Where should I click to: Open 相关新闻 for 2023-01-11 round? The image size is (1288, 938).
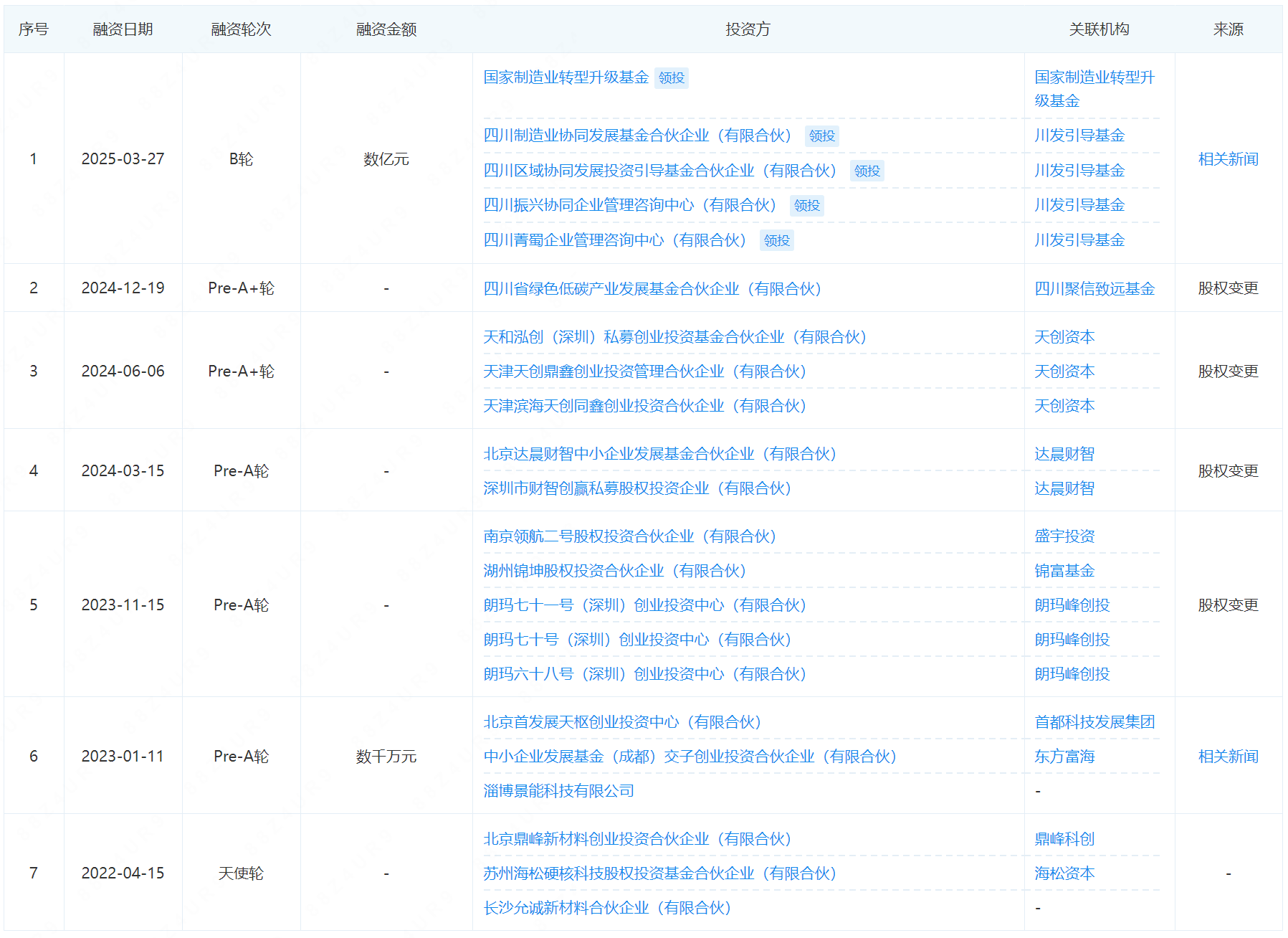coord(1229,757)
